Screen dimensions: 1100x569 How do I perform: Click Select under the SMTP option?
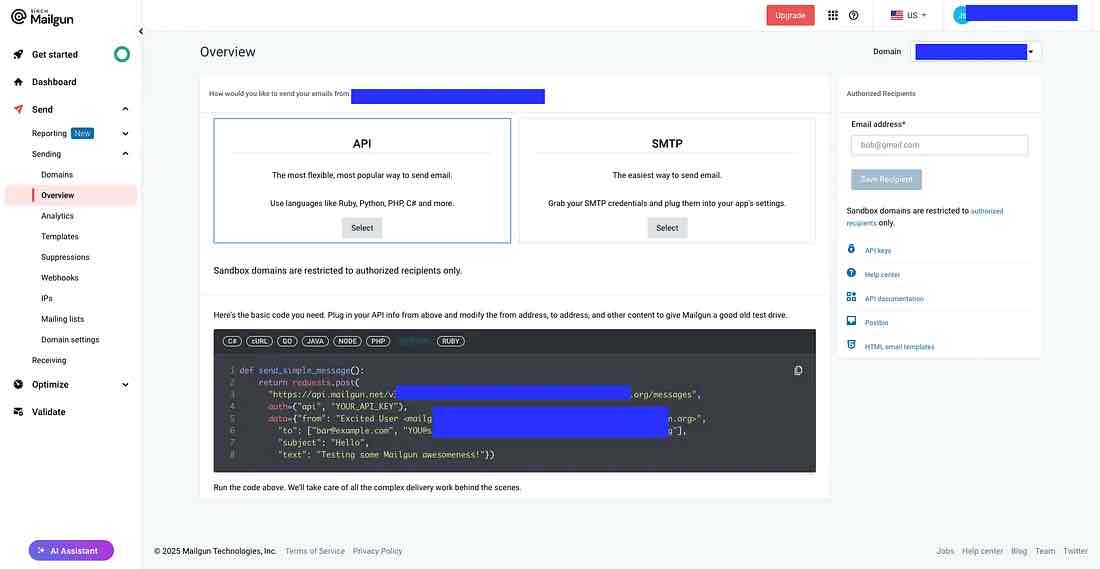(667, 228)
